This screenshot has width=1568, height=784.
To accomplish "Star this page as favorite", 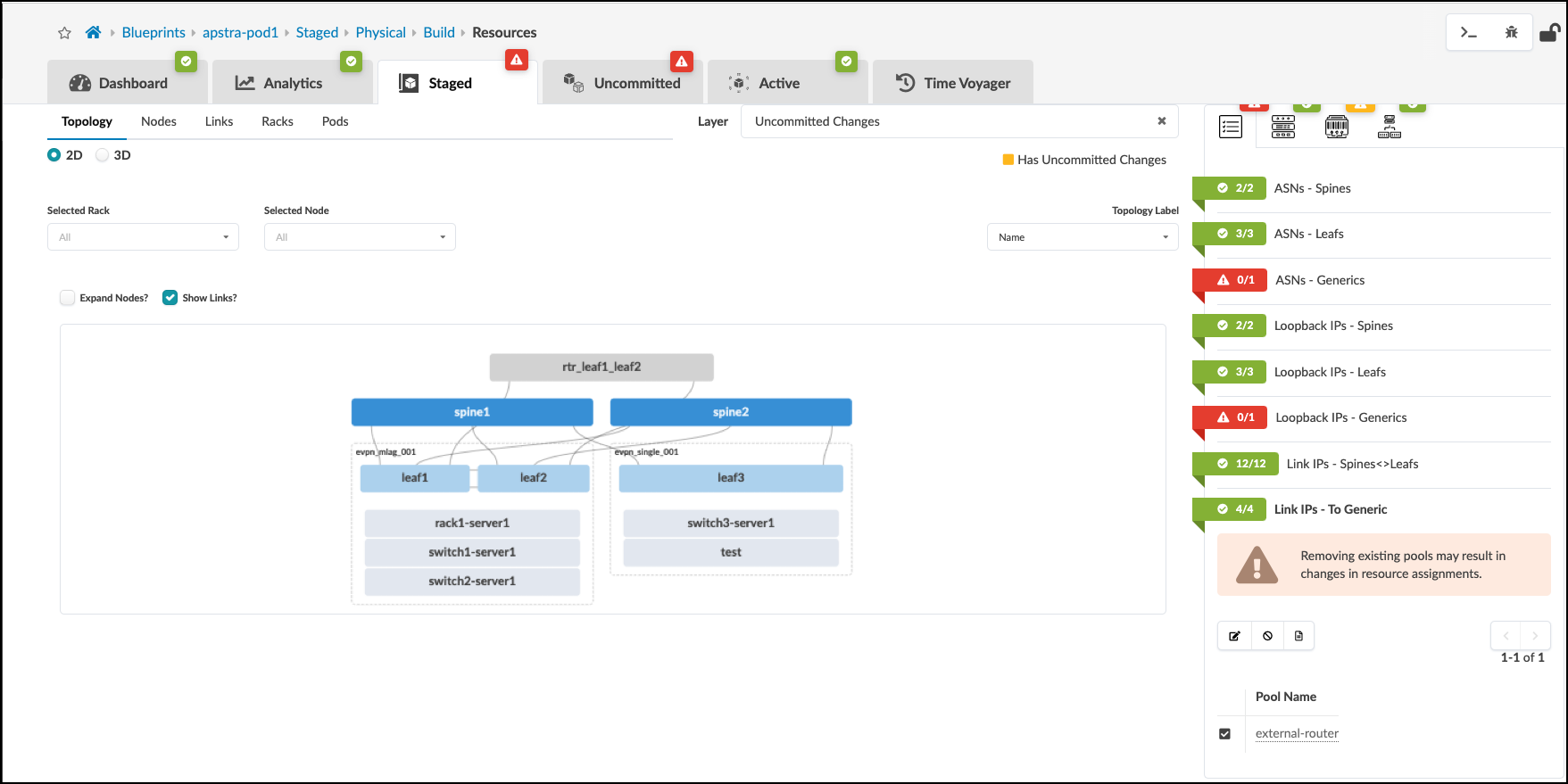I will [64, 33].
